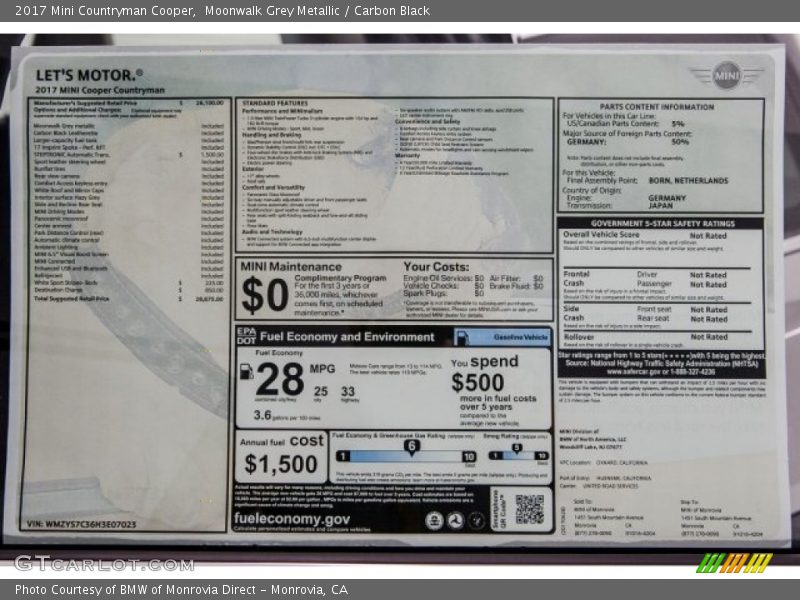Click the 'GOVERNMENT 5-STAR SAFETY RATINGS' banner
800x600 pixels.
(663, 223)
